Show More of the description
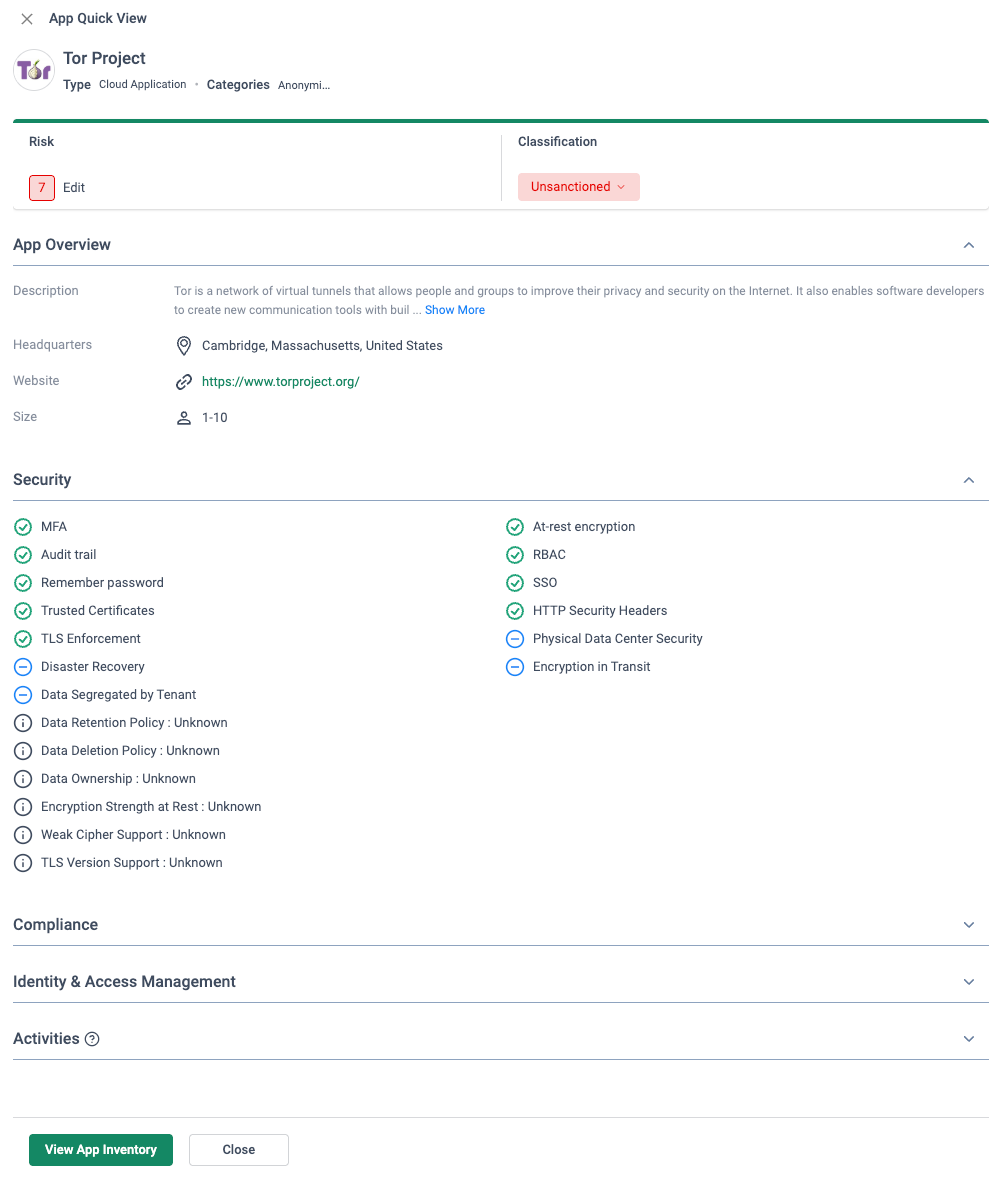The image size is (1001, 1180). click(x=455, y=310)
